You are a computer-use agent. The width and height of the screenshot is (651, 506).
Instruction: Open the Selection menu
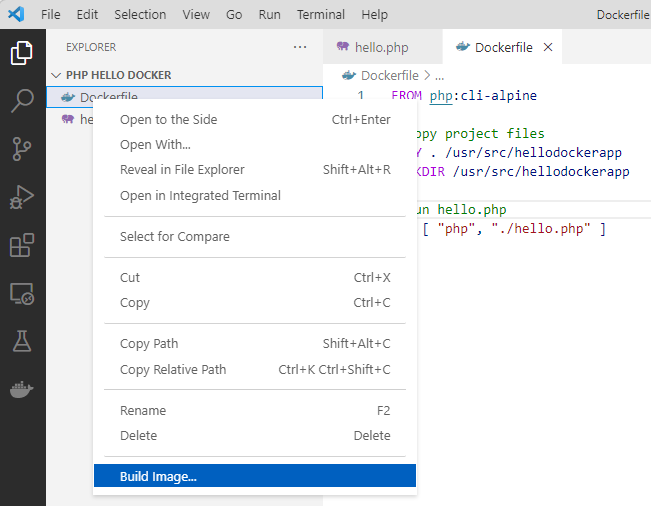tap(140, 15)
